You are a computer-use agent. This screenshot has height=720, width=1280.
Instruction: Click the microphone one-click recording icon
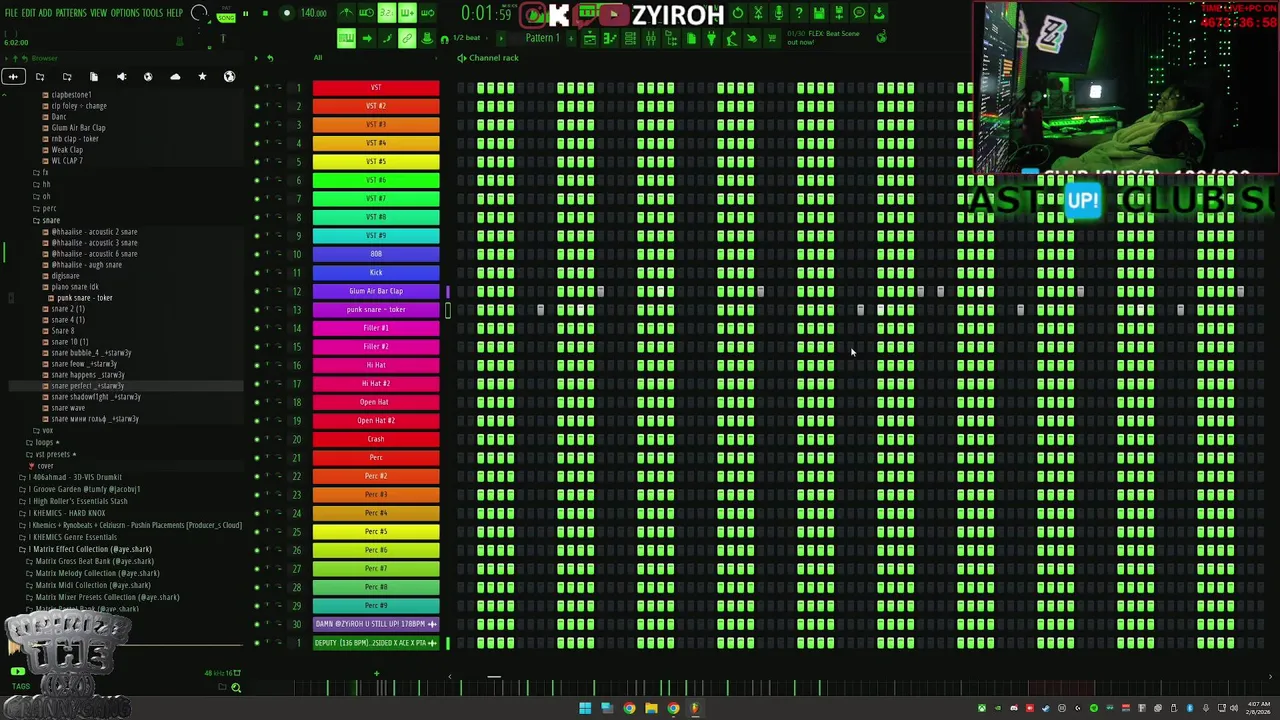[778, 13]
